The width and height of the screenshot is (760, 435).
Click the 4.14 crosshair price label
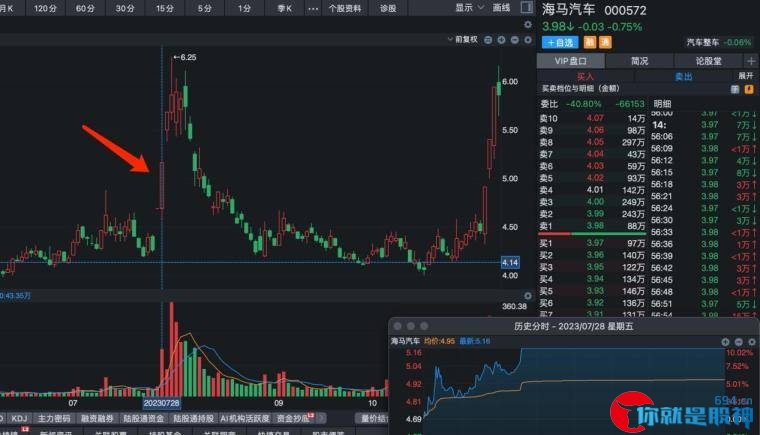click(510, 262)
